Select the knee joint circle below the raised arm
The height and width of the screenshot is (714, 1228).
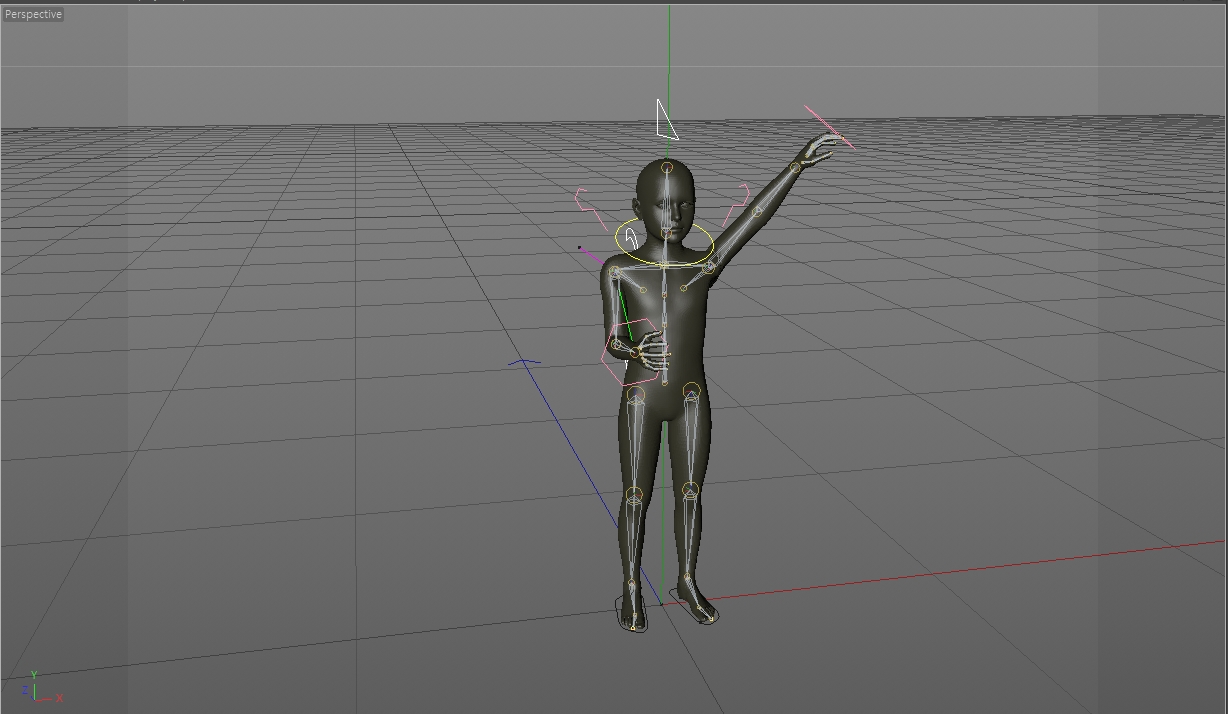690,491
